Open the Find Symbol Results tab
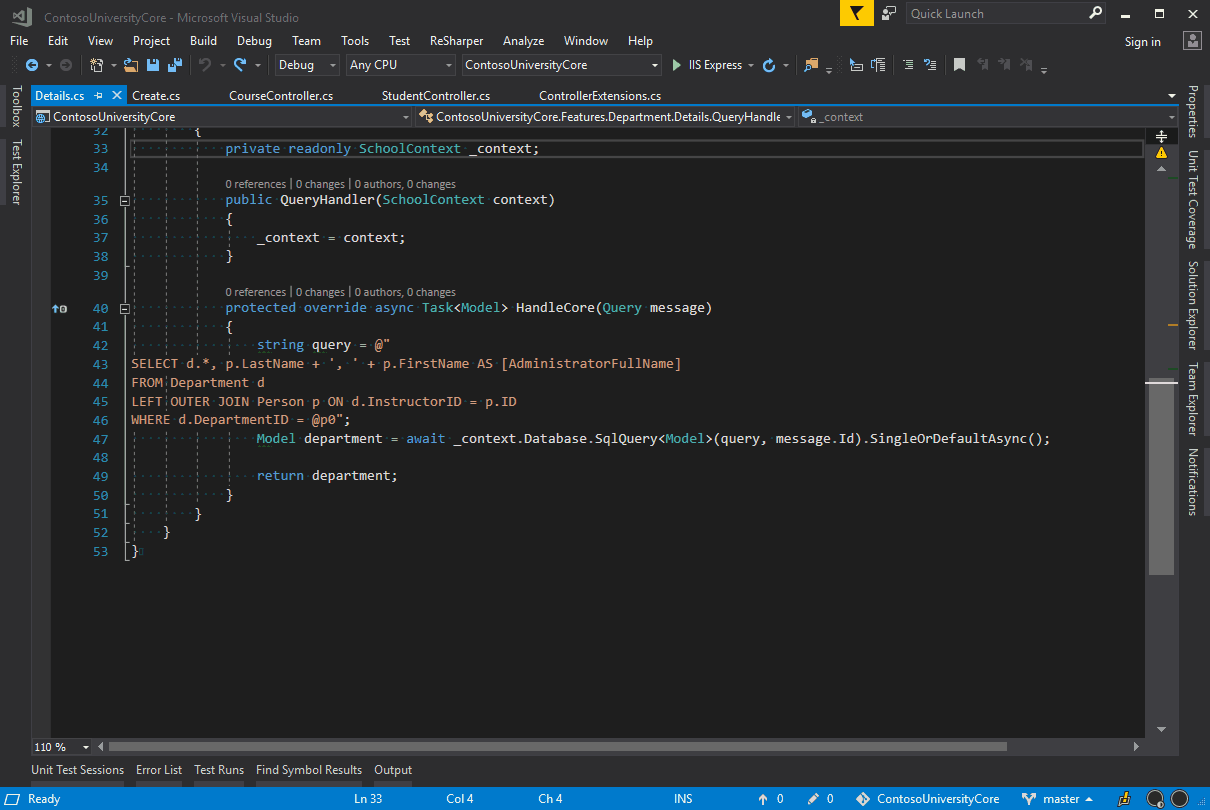The width and height of the screenshot is (1210, 810). tap(309, 770)
